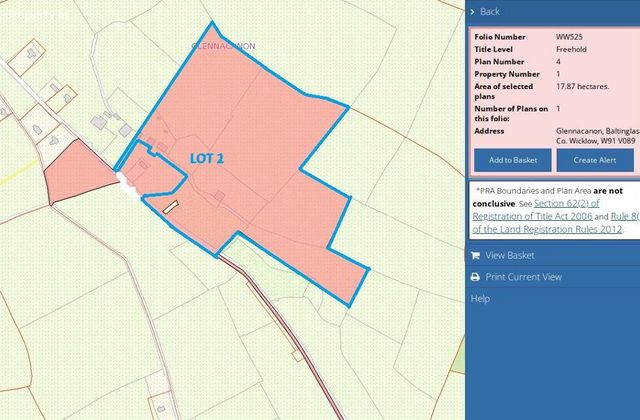
Task: Select Print Current View
Action: click(523, 277)
